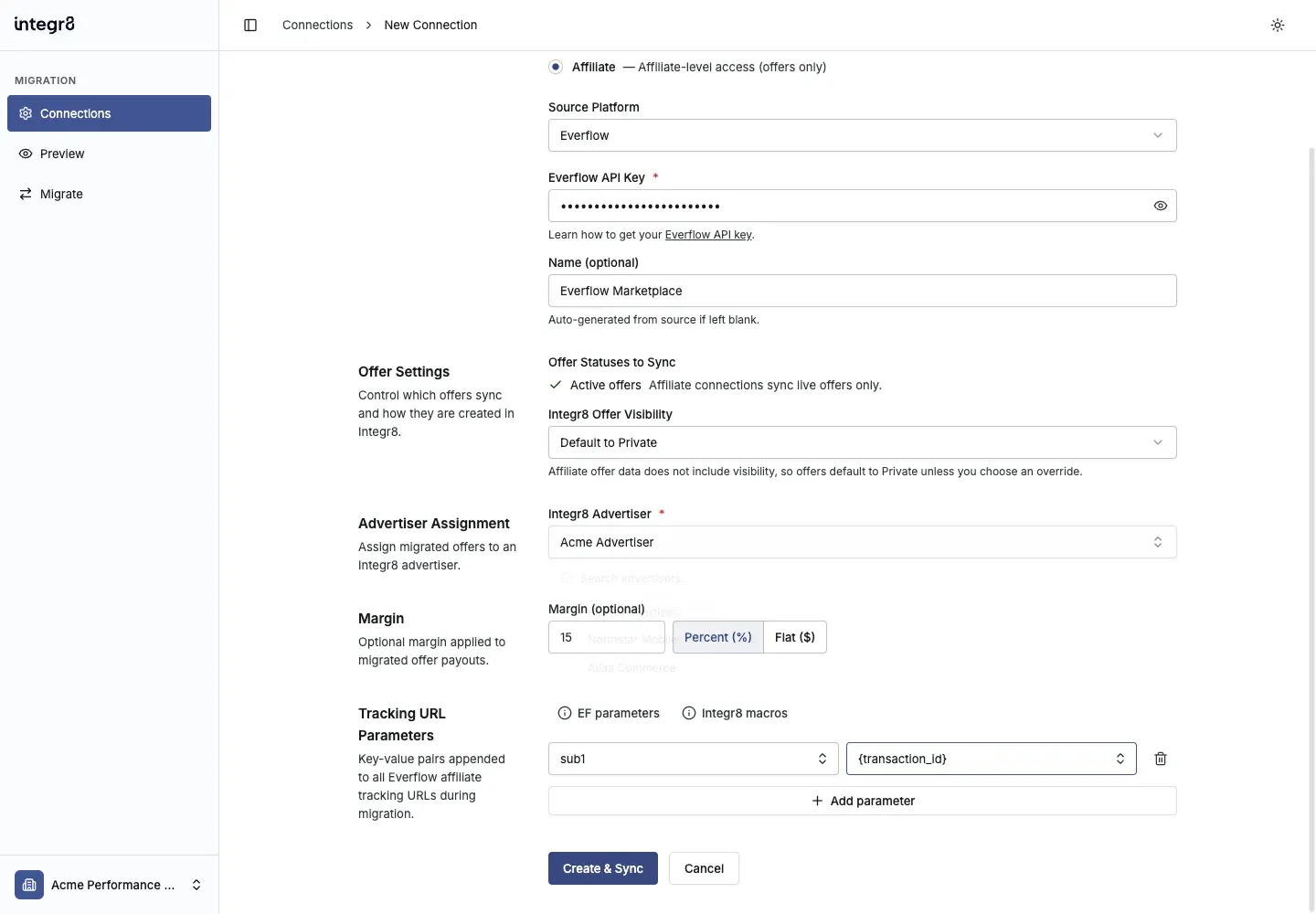1316x914 pixels.
Task: Click the Advertiser Assignment heading
Action: [x=434, y=524]
